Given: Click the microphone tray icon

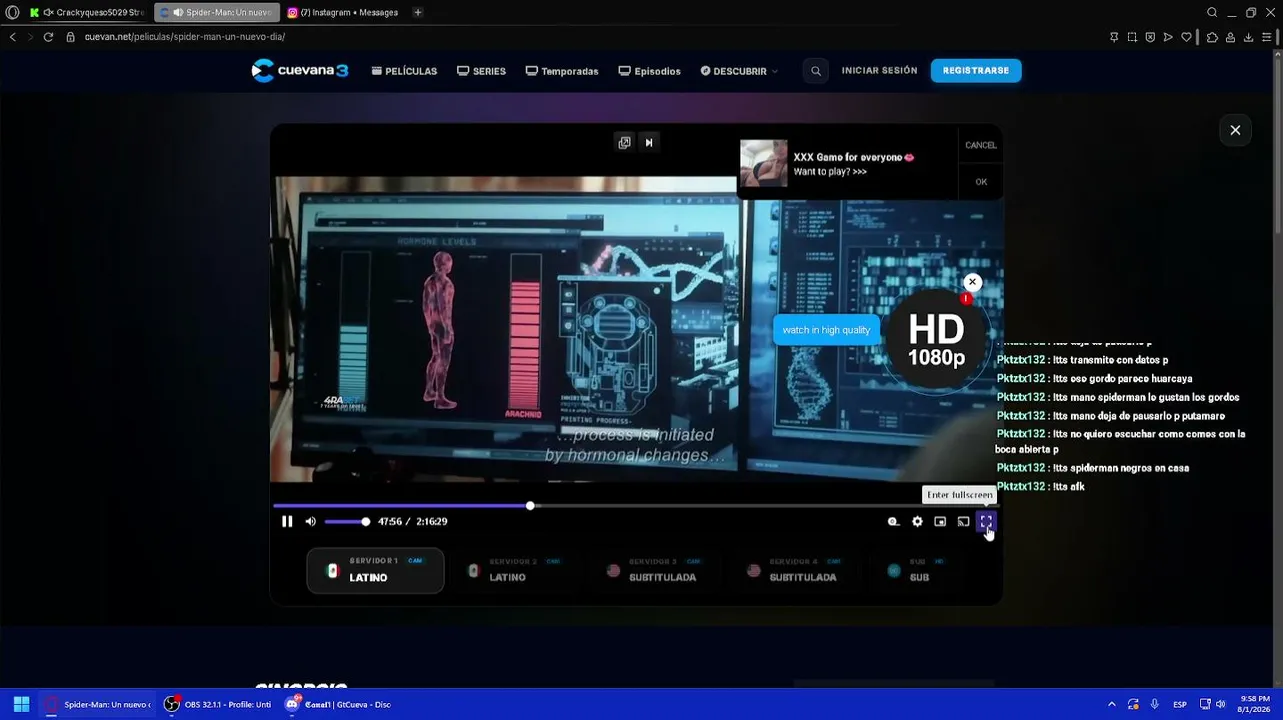Looking at the screenshot, I should (1155, 704).
